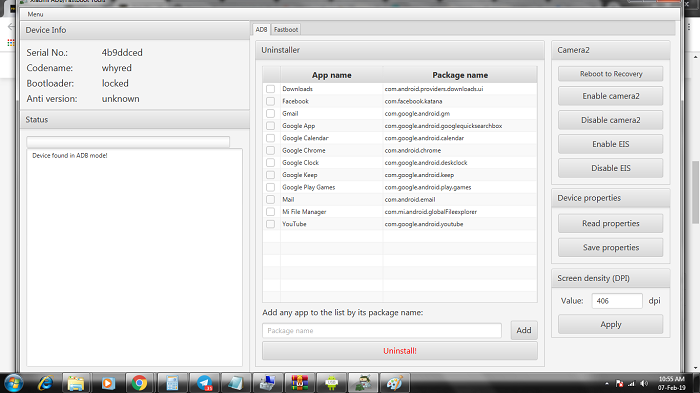Check the Gmail app checkbox
The width and height of the screenshot is (700, 393).
coord(271,113)
